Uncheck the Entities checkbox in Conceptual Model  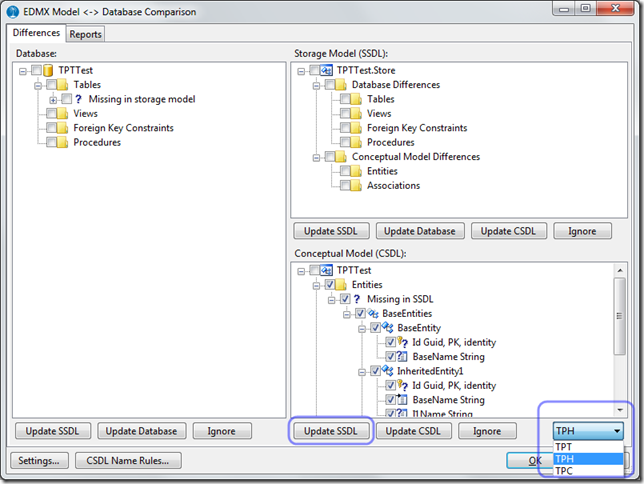pos(330,285)
